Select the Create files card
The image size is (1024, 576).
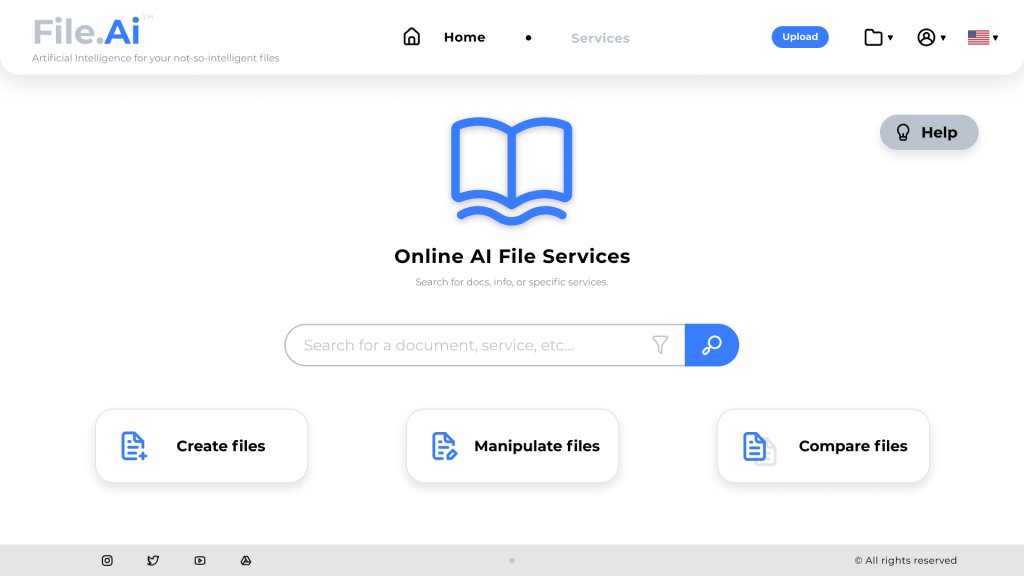click(x=201, y=446)
